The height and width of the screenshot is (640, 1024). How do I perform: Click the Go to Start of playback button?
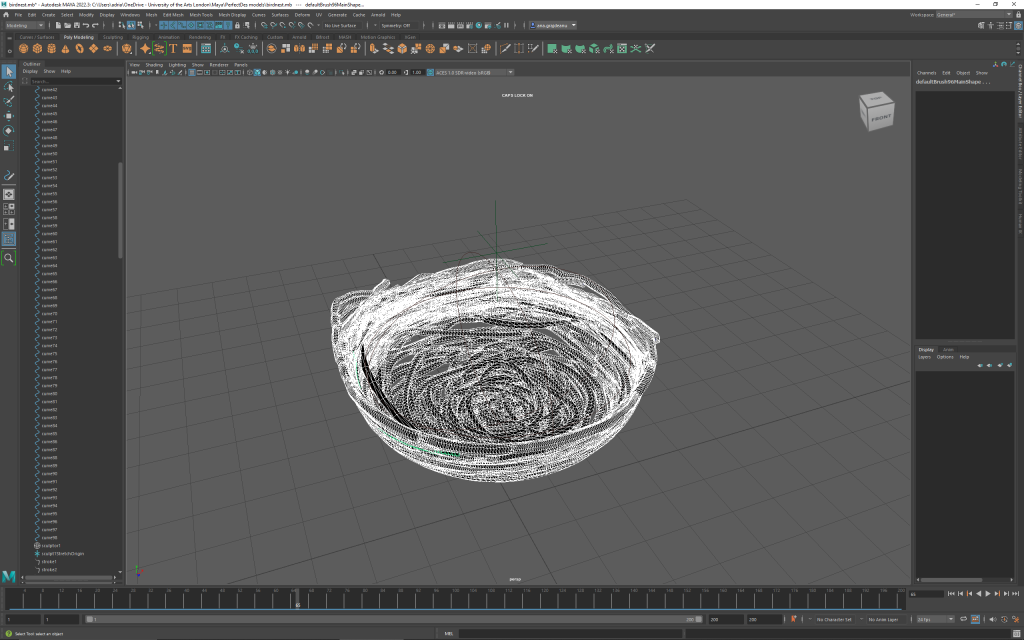951,594
